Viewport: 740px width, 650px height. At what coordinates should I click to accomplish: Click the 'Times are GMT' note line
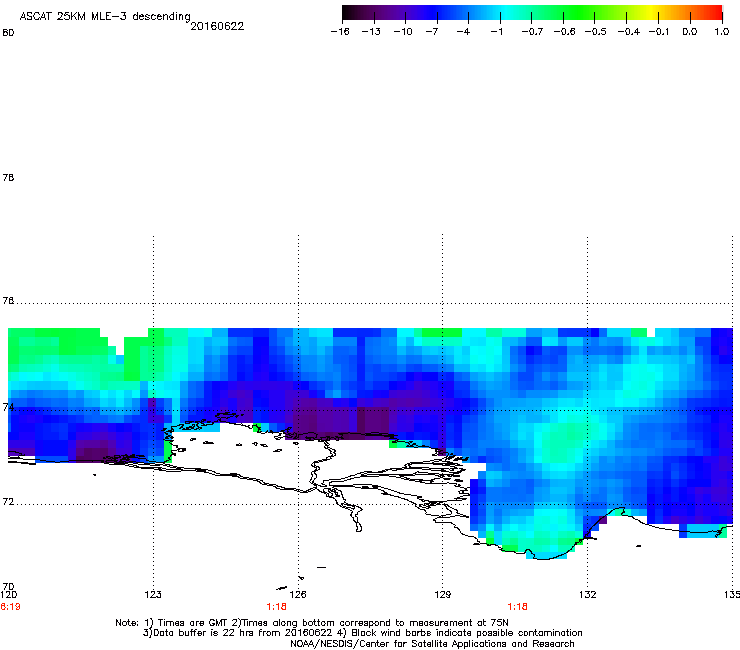coord(312,623)
